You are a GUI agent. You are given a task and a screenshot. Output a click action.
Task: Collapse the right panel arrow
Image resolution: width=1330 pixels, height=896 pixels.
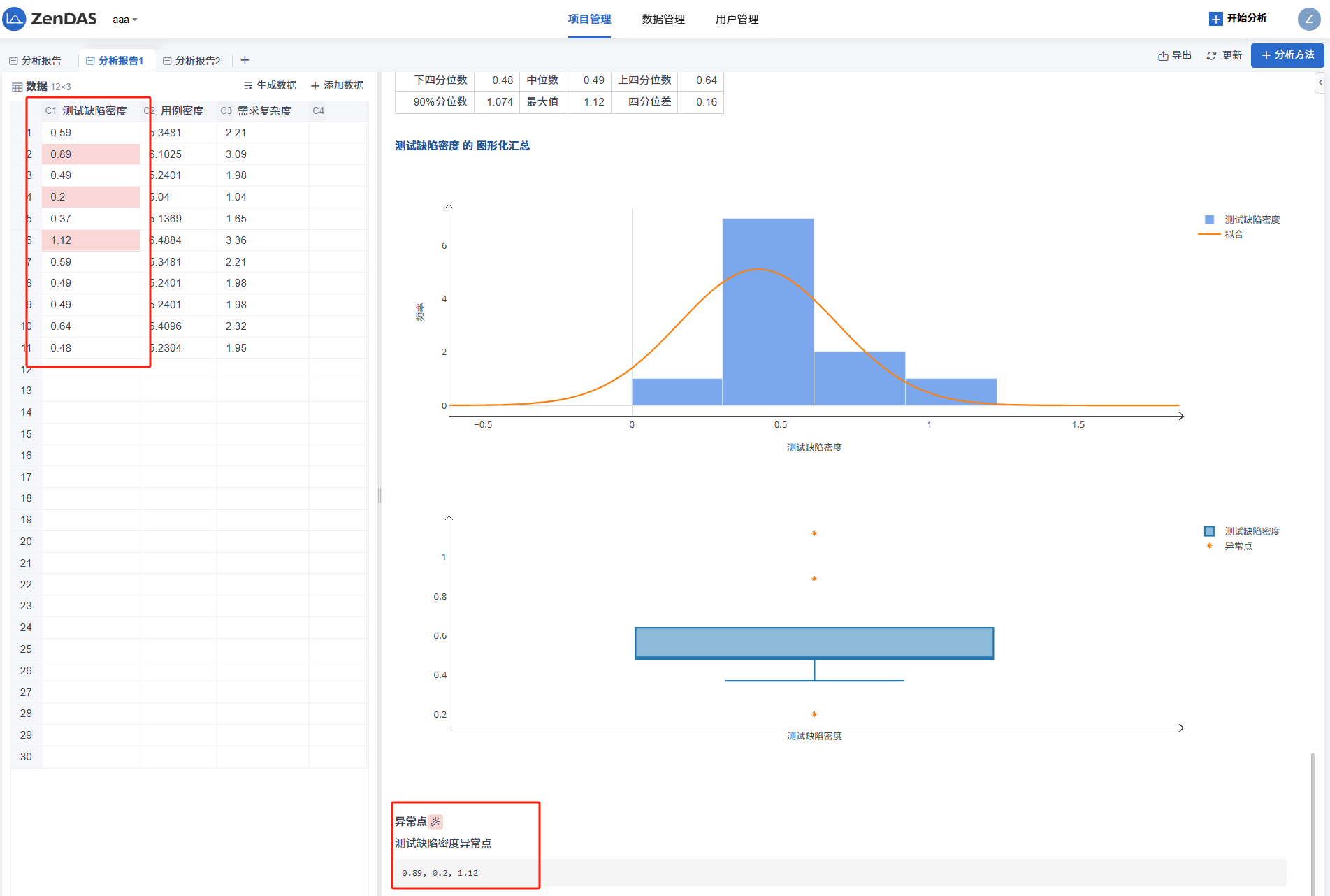(x=1320, y=82)
